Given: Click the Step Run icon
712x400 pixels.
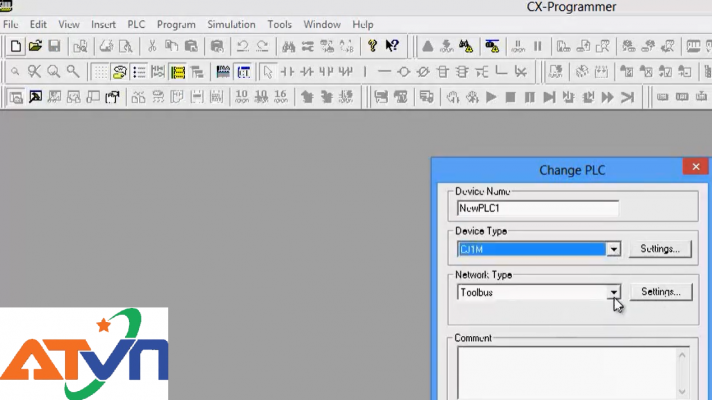Looking at the screenshot, I should click(549, 97).
